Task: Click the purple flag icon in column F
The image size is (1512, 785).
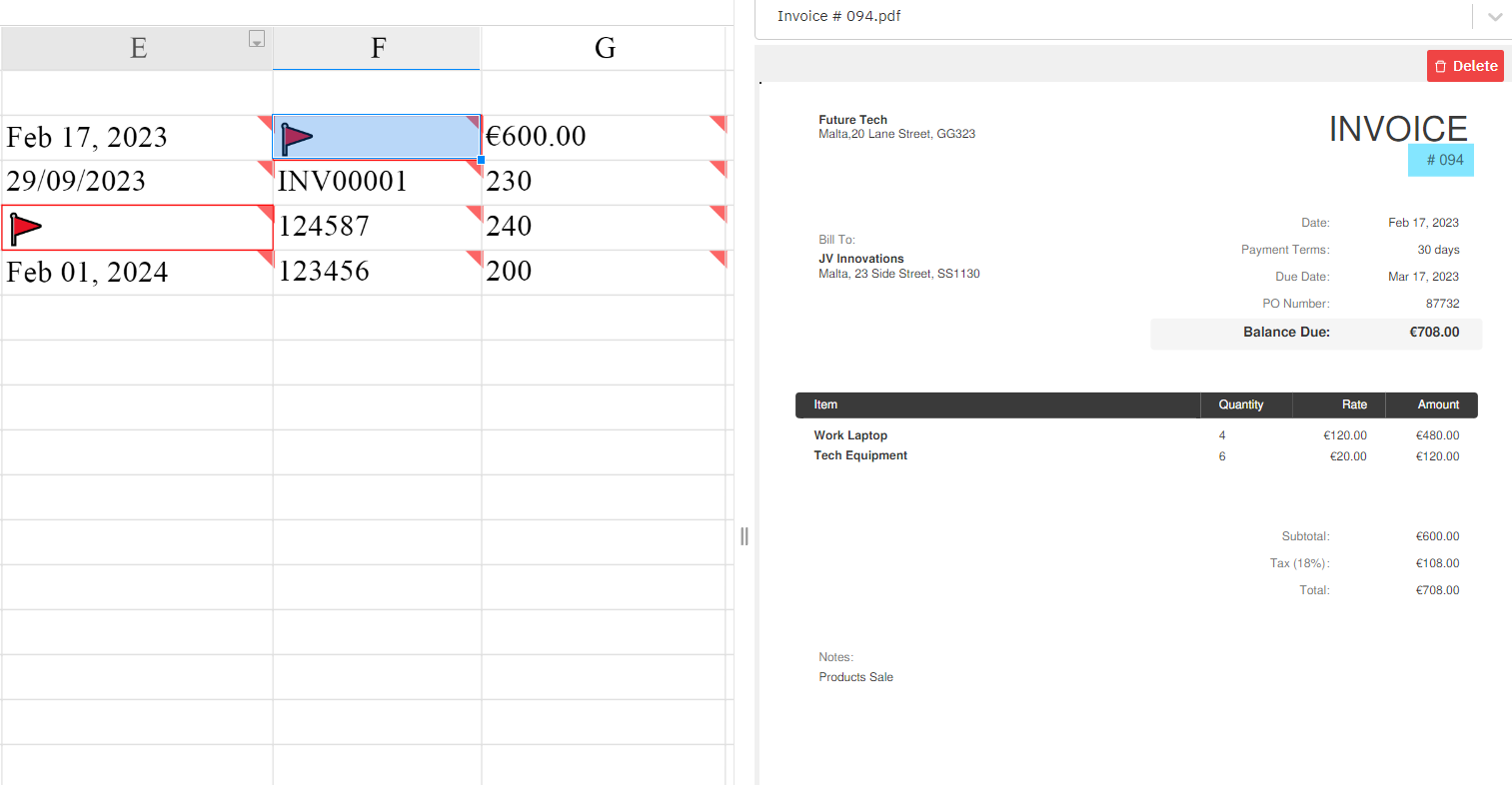Action: (297, 139)
